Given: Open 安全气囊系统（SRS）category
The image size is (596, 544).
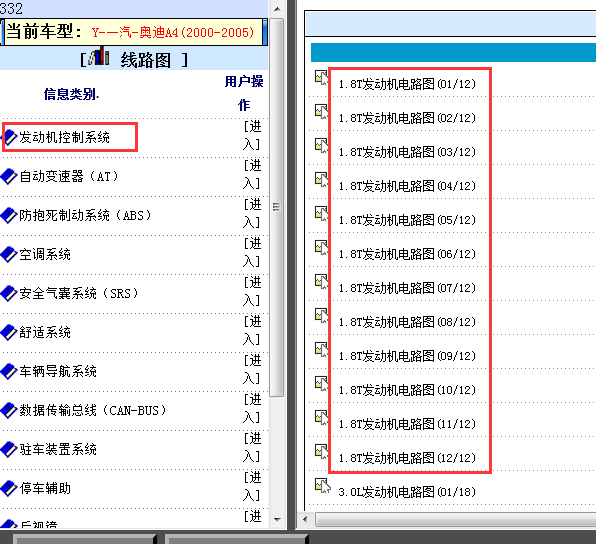Looking at the screenshot, I should click(x=79, y=293).
